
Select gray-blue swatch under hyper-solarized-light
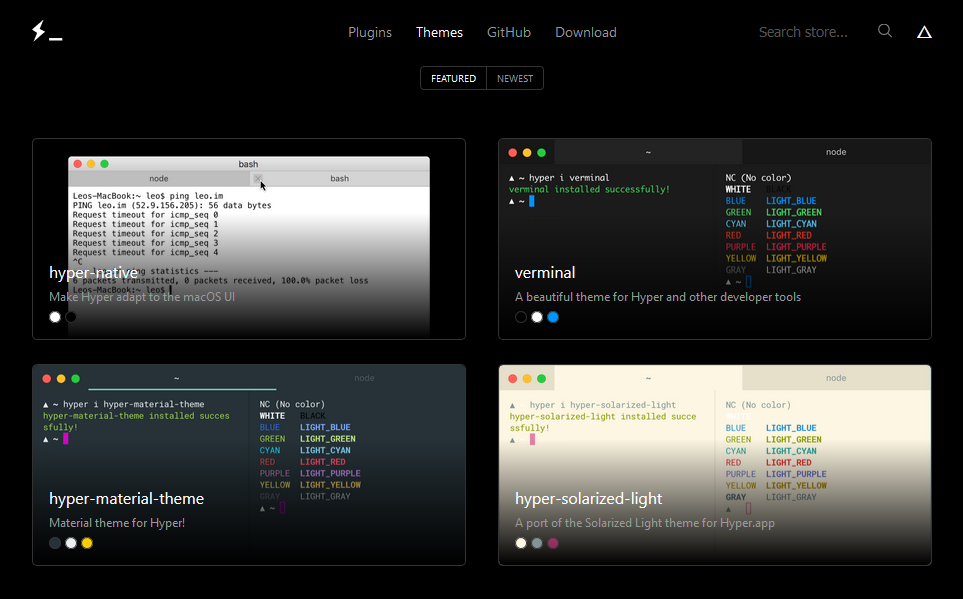537,543
